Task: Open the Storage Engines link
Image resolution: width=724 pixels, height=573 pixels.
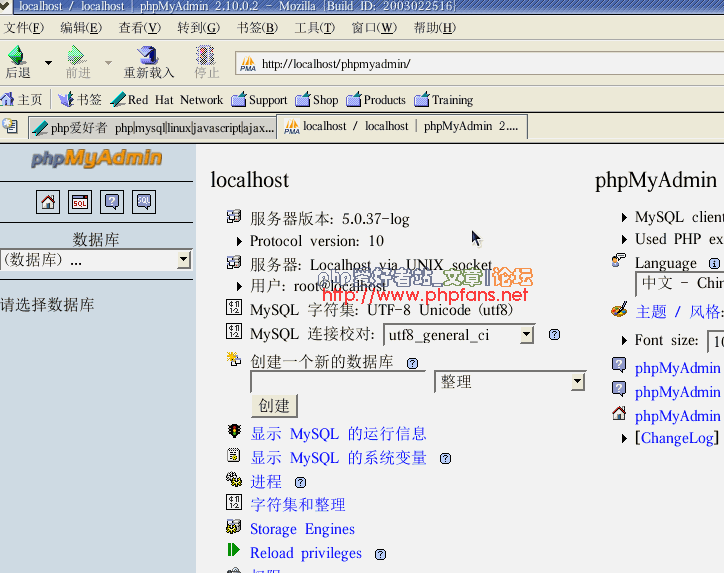Action: 302,529
